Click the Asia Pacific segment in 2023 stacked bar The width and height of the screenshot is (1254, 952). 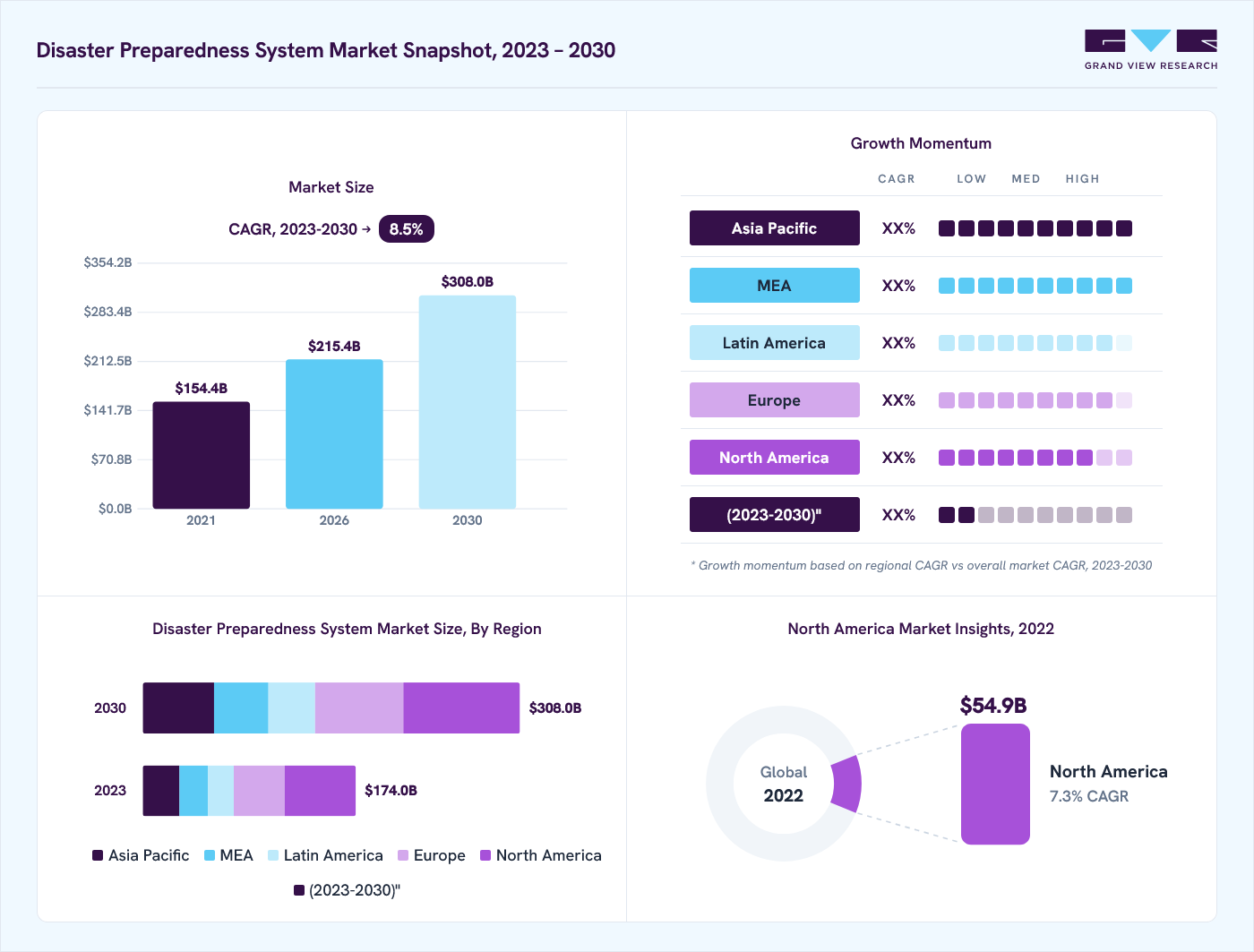click(x=161, y=791)
